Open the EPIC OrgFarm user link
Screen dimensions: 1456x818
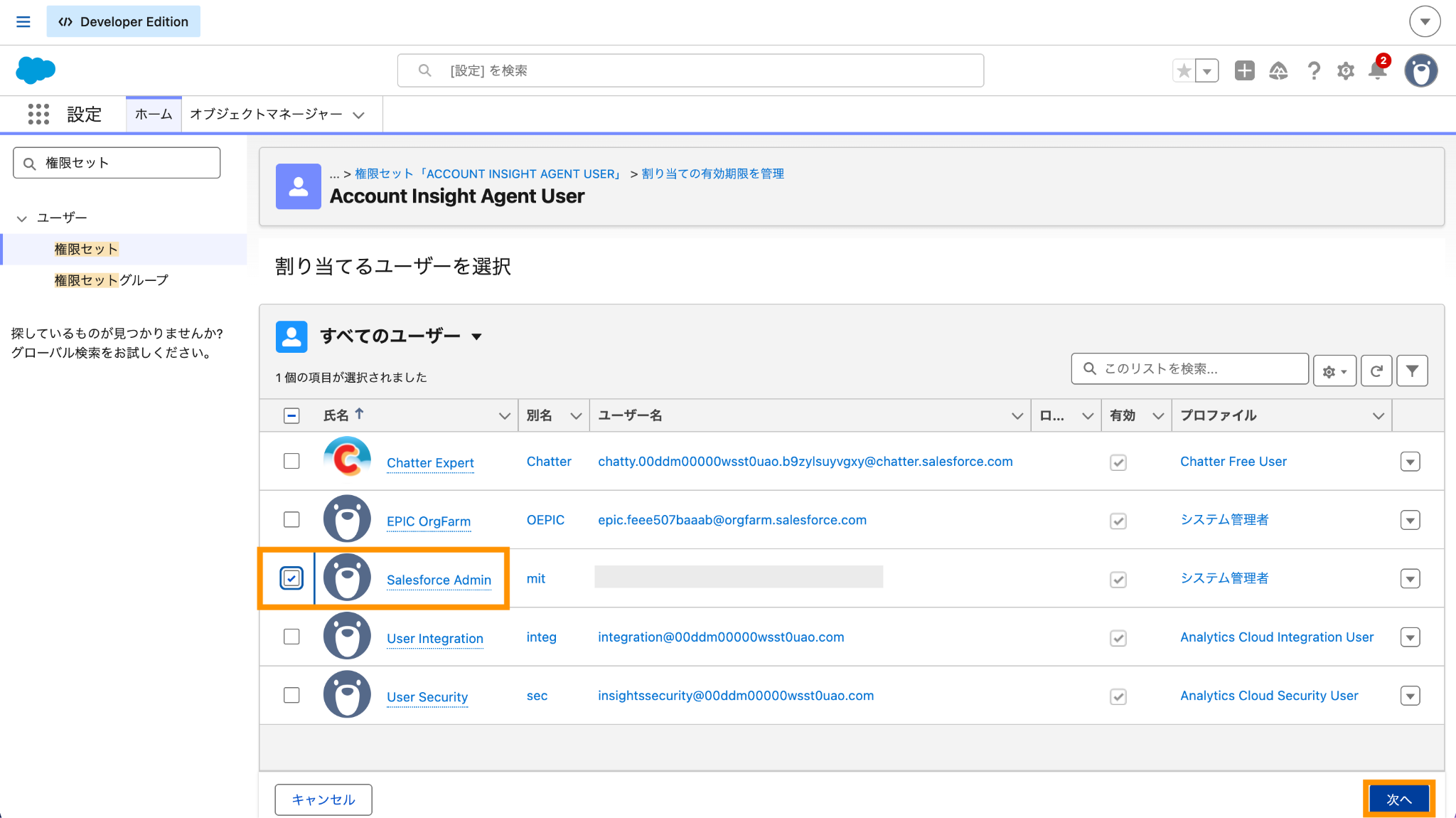pyautogui.click(x=429, y=521)
